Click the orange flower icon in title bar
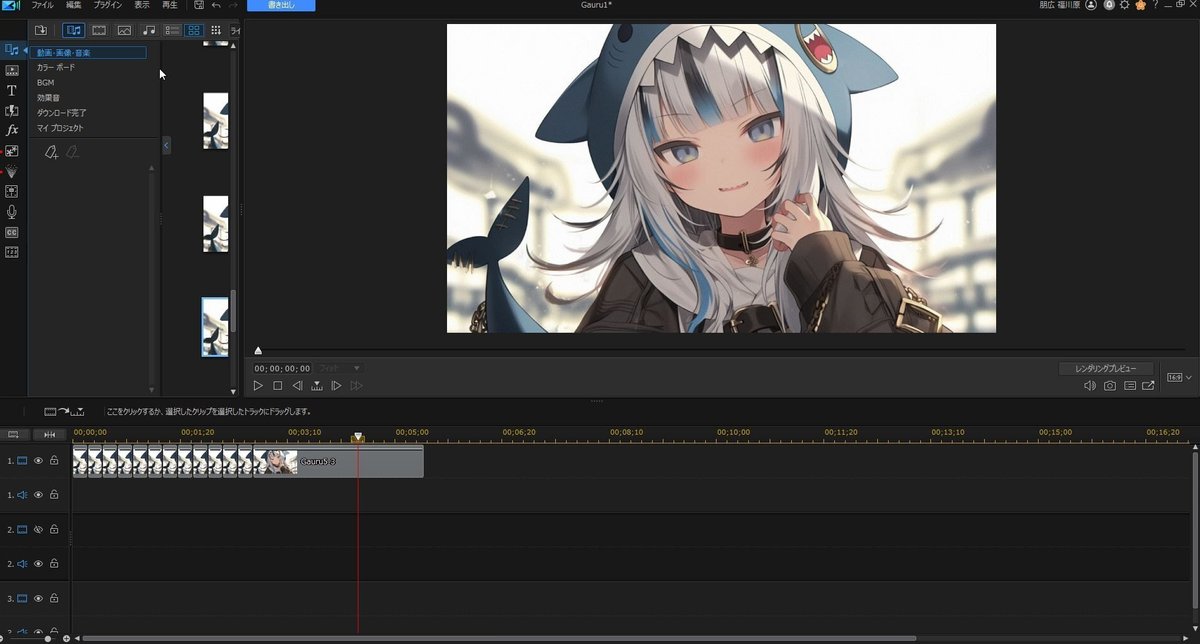Image resolution: width=1200 pixels, height=644 pixels. 1140,5
